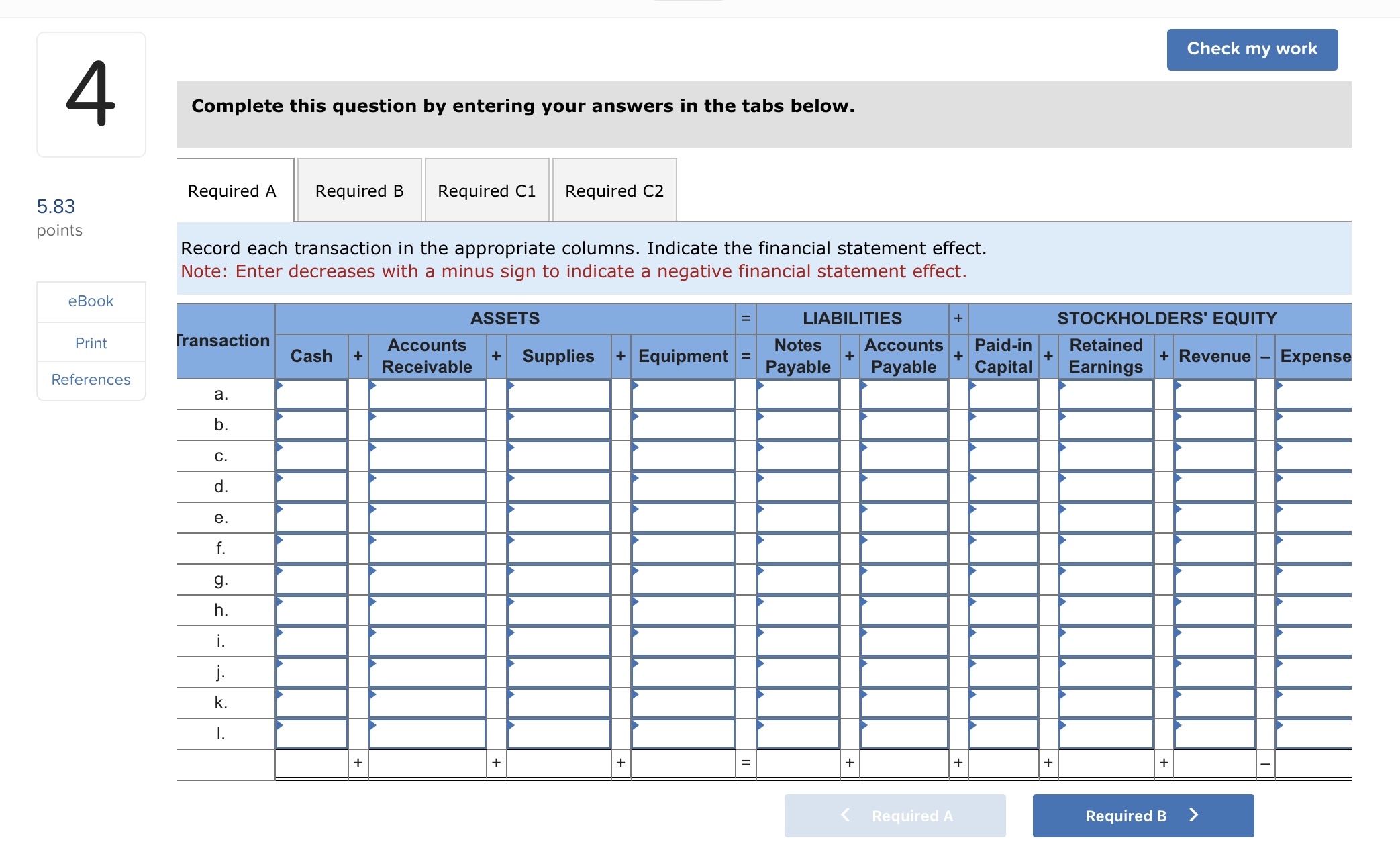
Task: Open the Supplies dropdown for transaction c
Action: 558,455
